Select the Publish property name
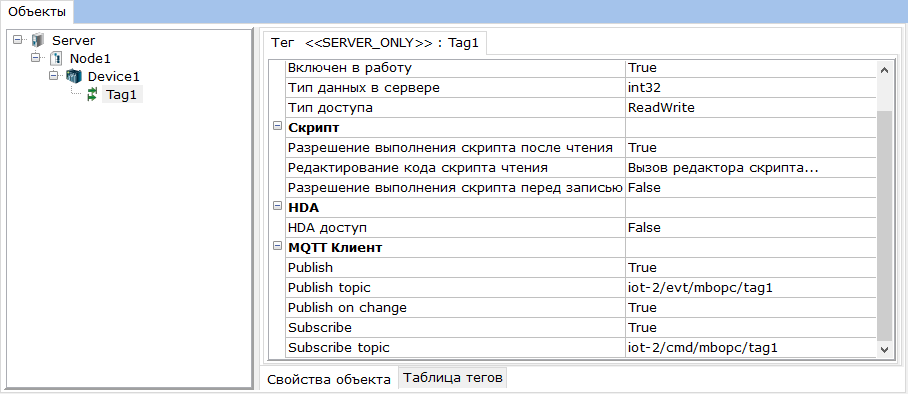The image size is (908, 394). [x=310, y=268]
